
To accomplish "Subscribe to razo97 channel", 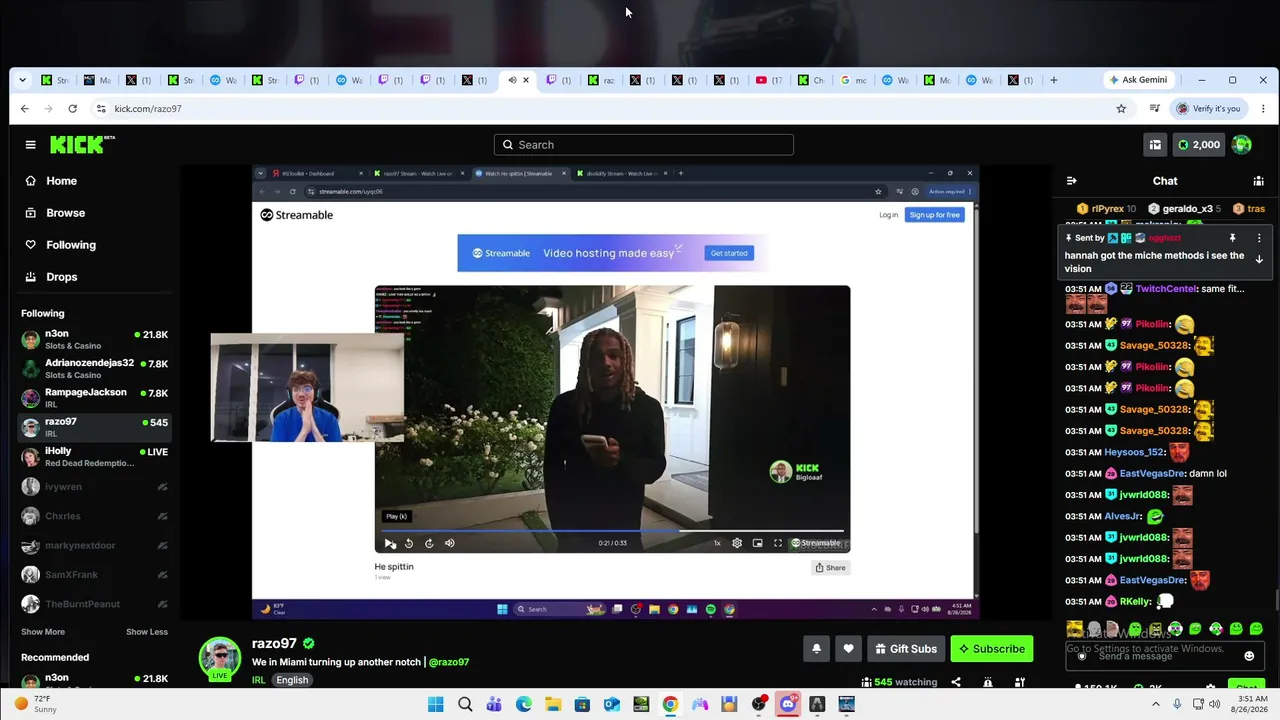I will pos(992,649).
